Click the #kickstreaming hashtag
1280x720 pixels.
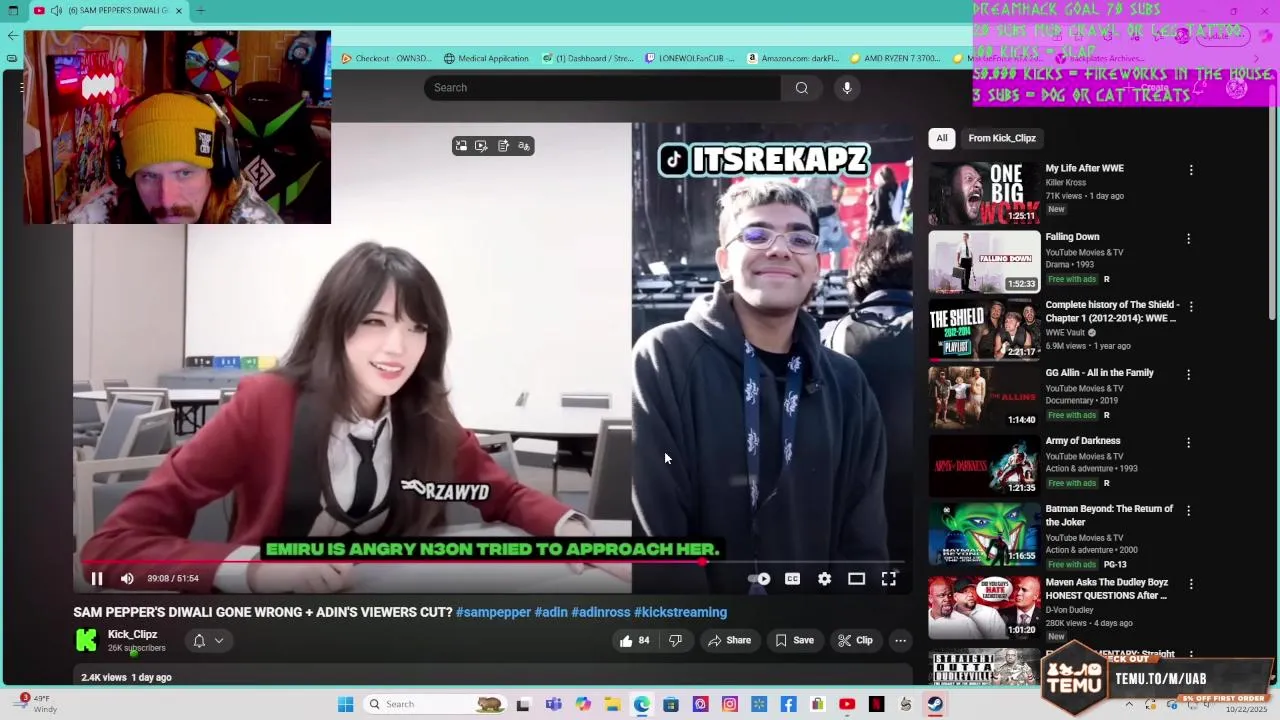coord(680,612)
